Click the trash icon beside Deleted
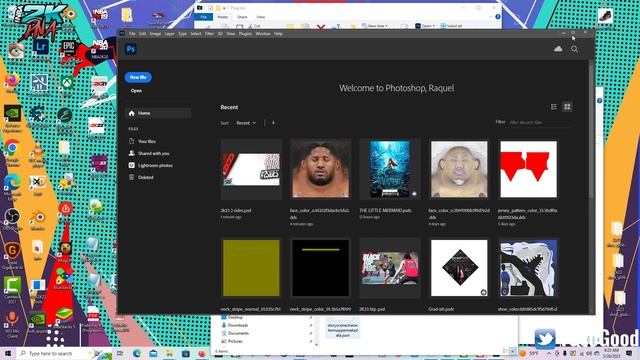This screenshot has width=640, height=360. point(131,177)
